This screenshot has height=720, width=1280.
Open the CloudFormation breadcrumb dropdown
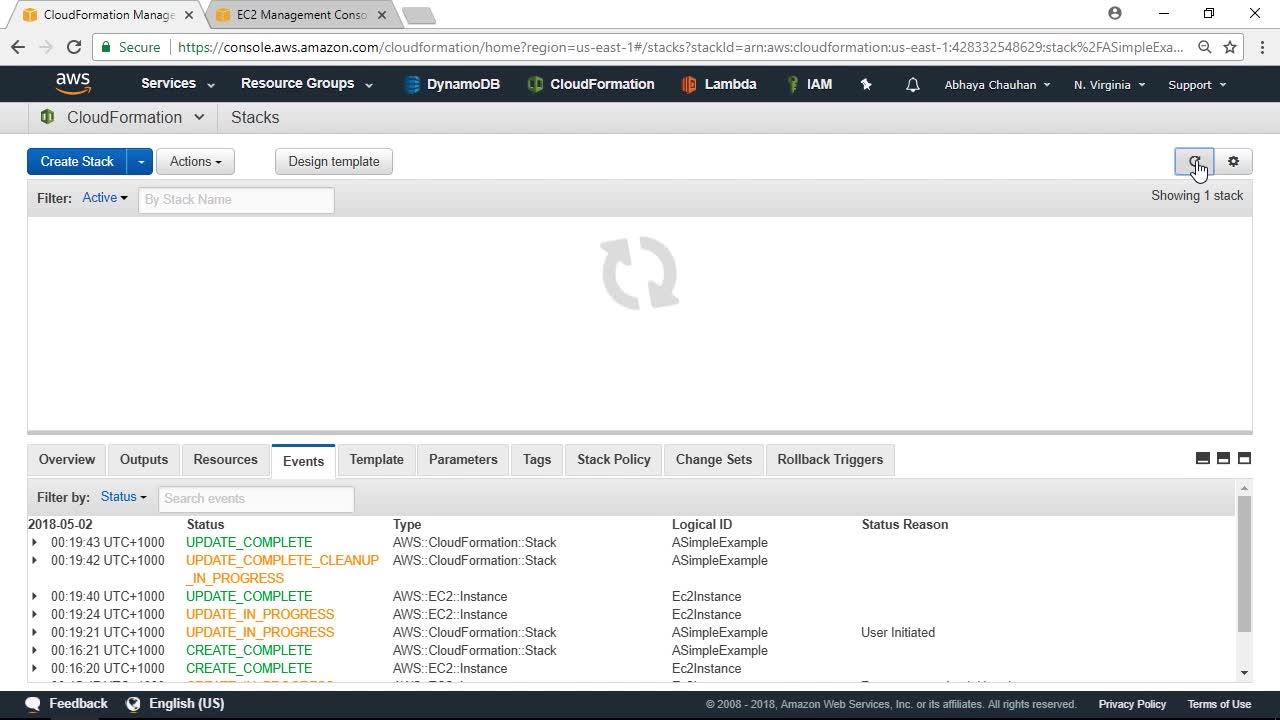coord(199,117)
